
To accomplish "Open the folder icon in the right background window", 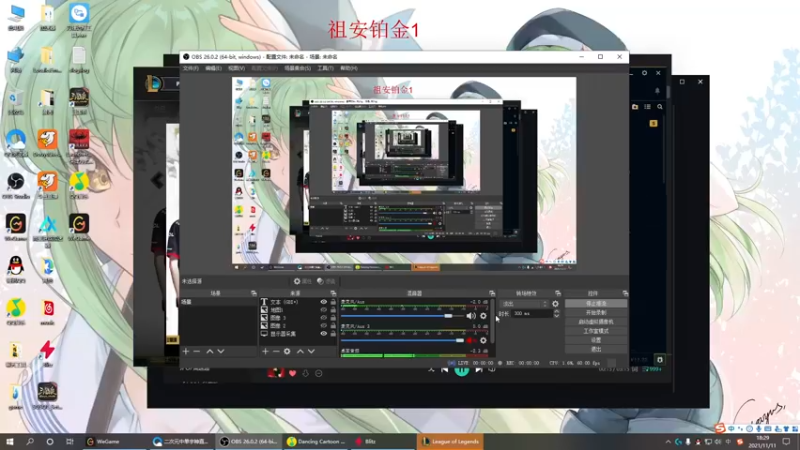I will (x=635, y=107).
